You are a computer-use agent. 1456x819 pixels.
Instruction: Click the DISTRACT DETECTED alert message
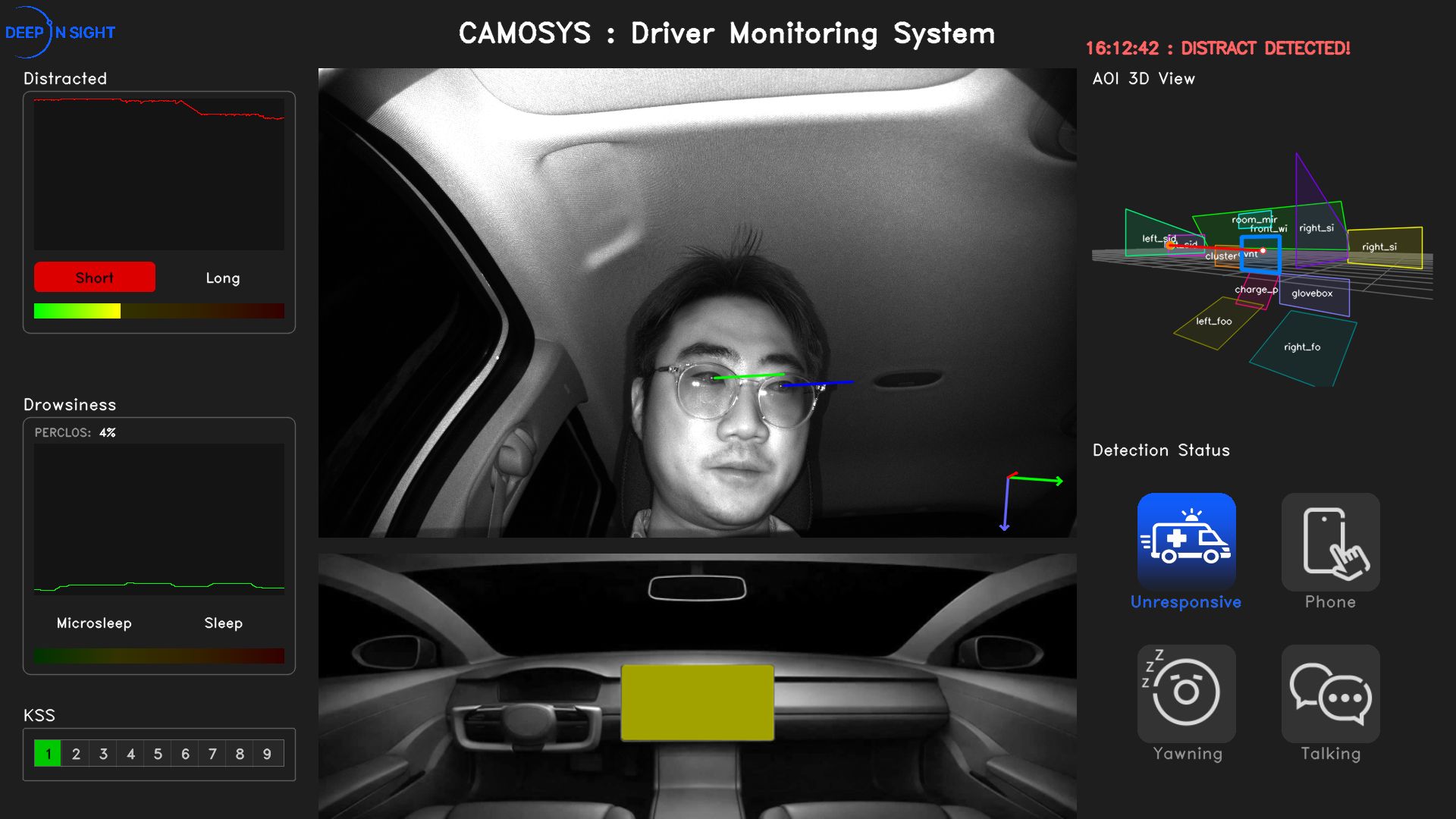click(x=1218, y=48)
